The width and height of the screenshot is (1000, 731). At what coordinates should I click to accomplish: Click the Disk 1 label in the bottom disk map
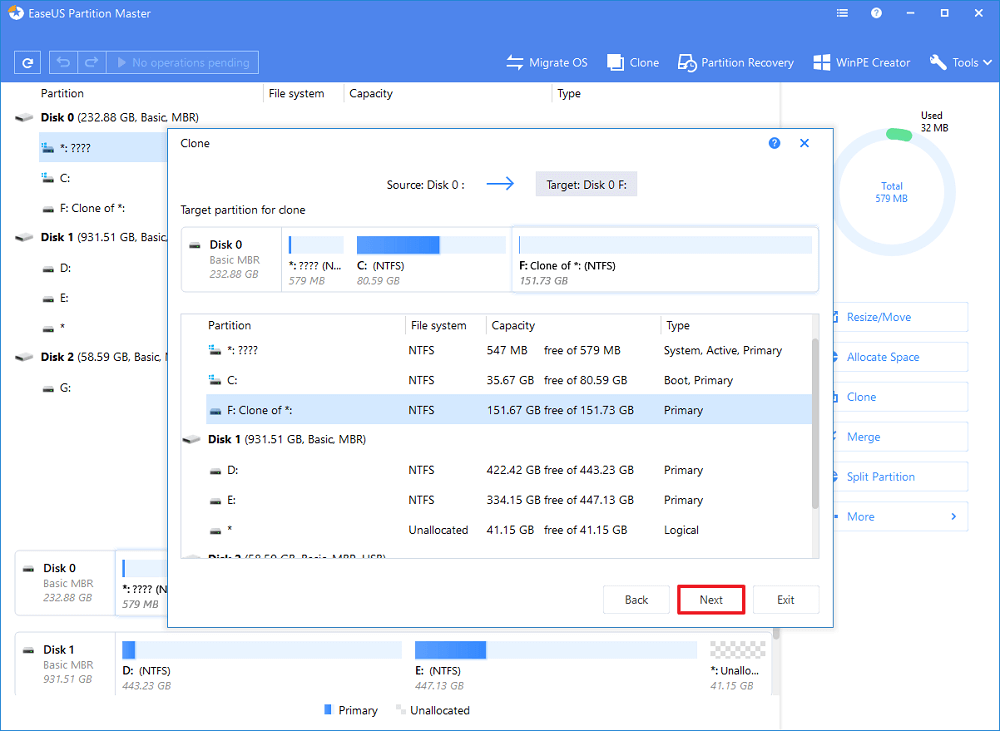(59, 649)
